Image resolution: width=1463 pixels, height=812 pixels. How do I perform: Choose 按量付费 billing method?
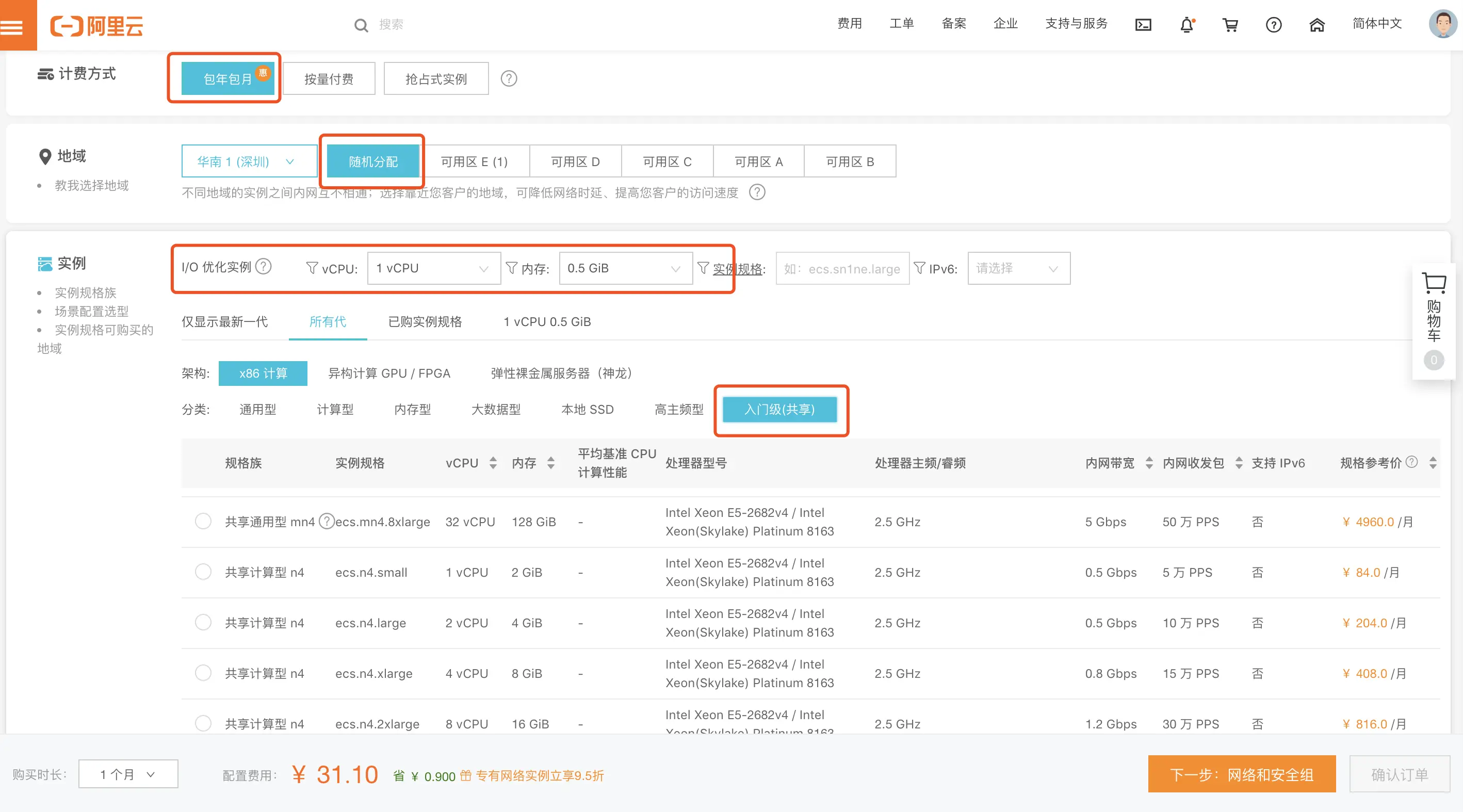(x=329, y=78)
